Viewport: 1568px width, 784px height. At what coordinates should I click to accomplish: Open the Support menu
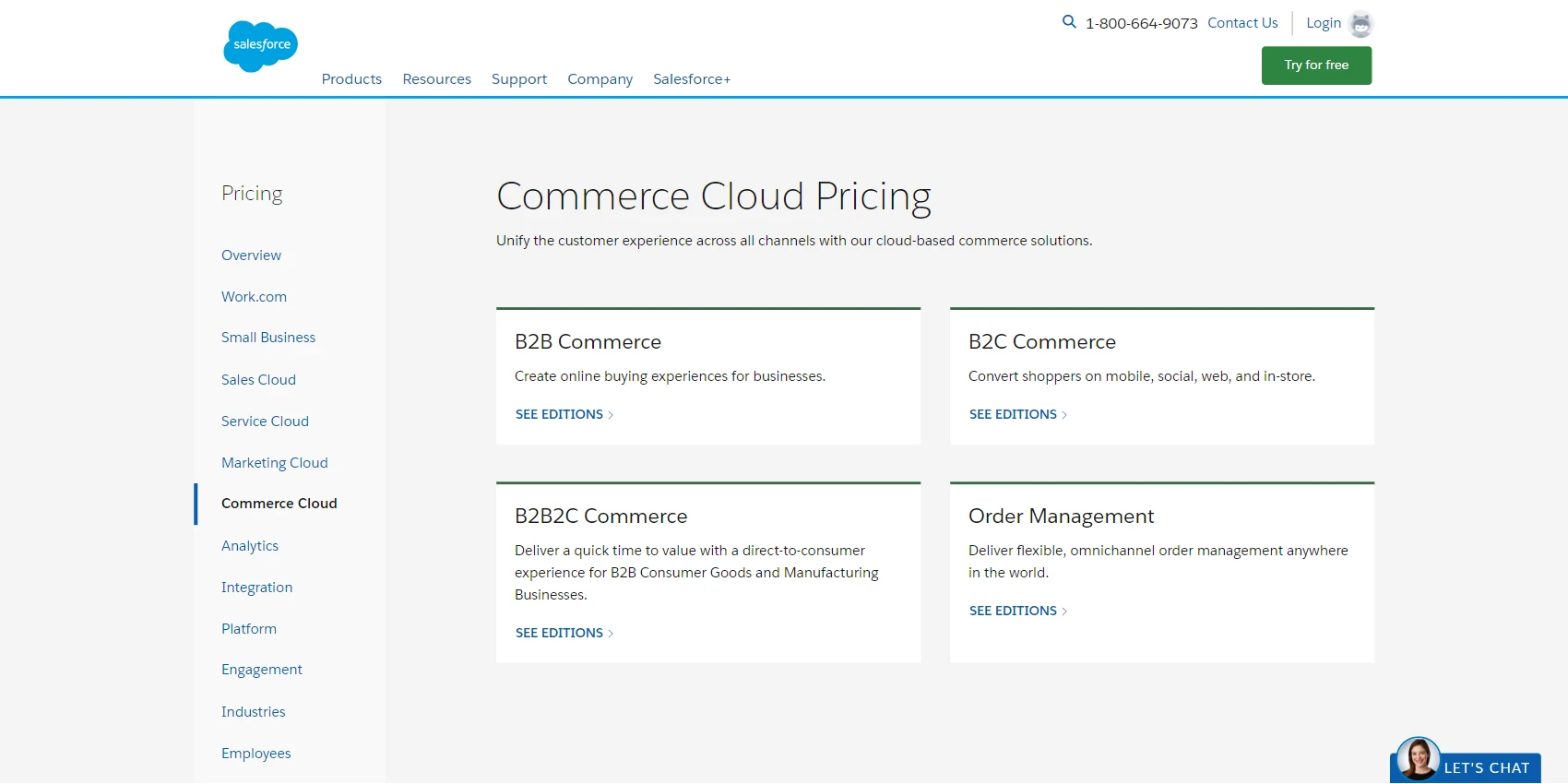(x=519, y=79)
